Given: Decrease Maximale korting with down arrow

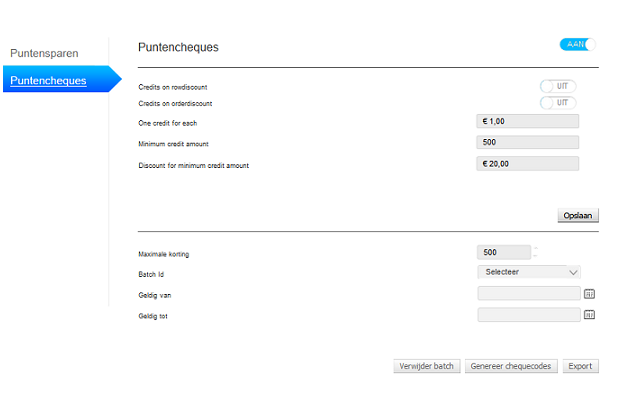Looking at the screenshot, I should [536, 256].
